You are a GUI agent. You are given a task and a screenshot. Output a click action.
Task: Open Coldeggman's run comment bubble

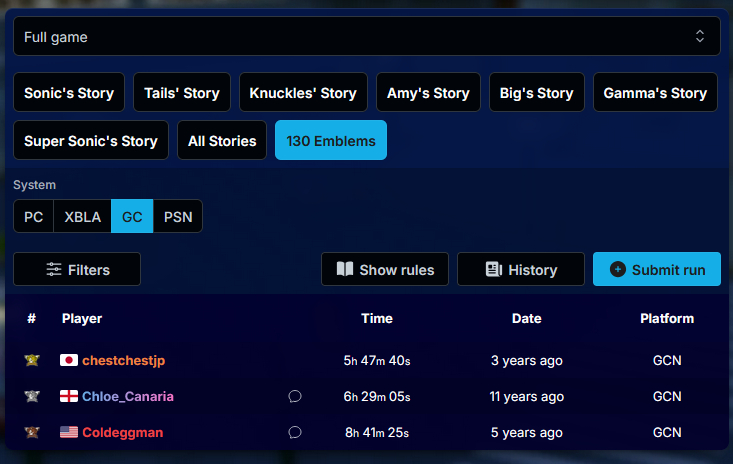pyautogui.click(x=295, y=432)
